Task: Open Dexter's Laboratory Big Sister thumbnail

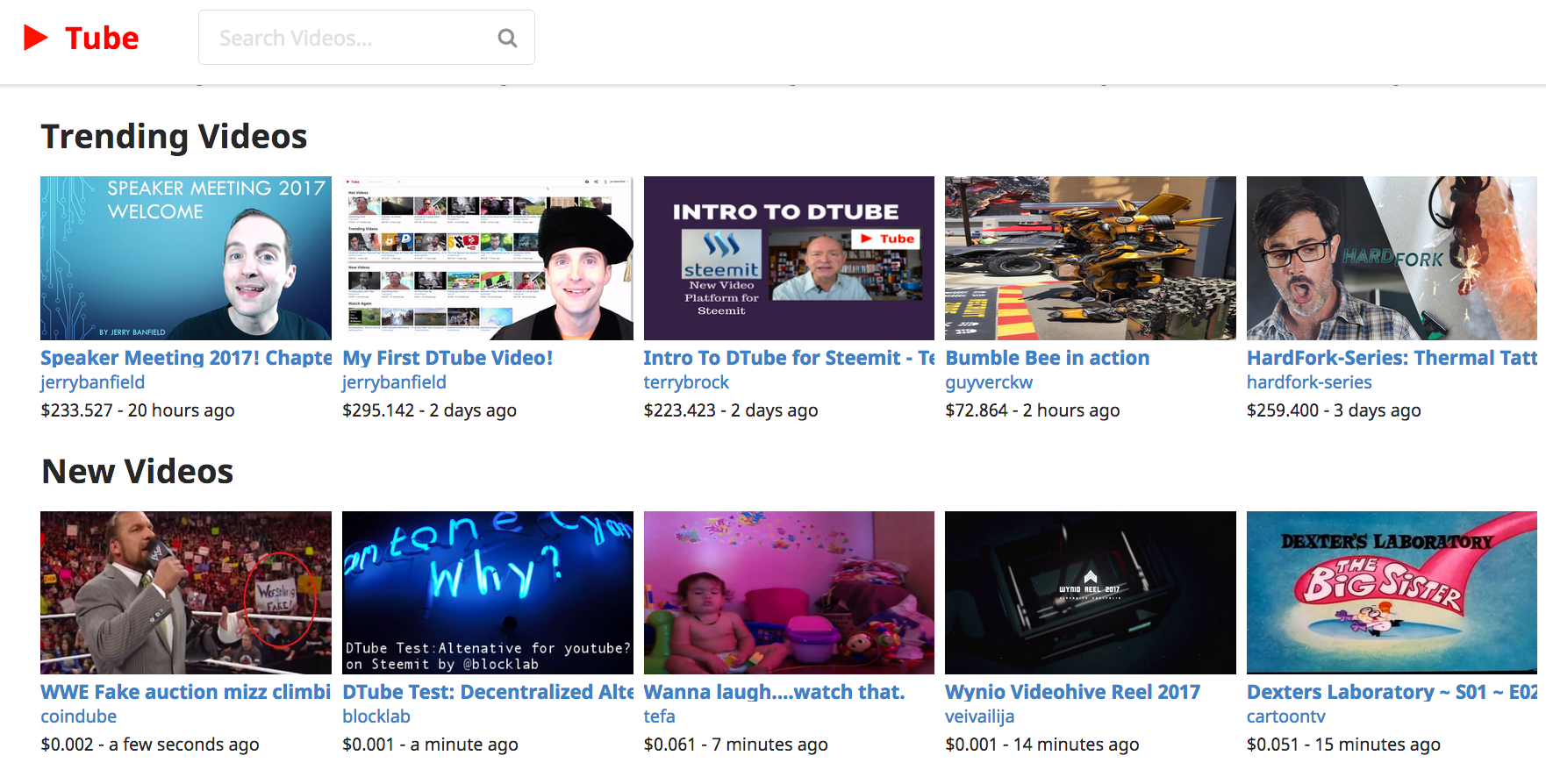Action: (x=1392, y=593)
